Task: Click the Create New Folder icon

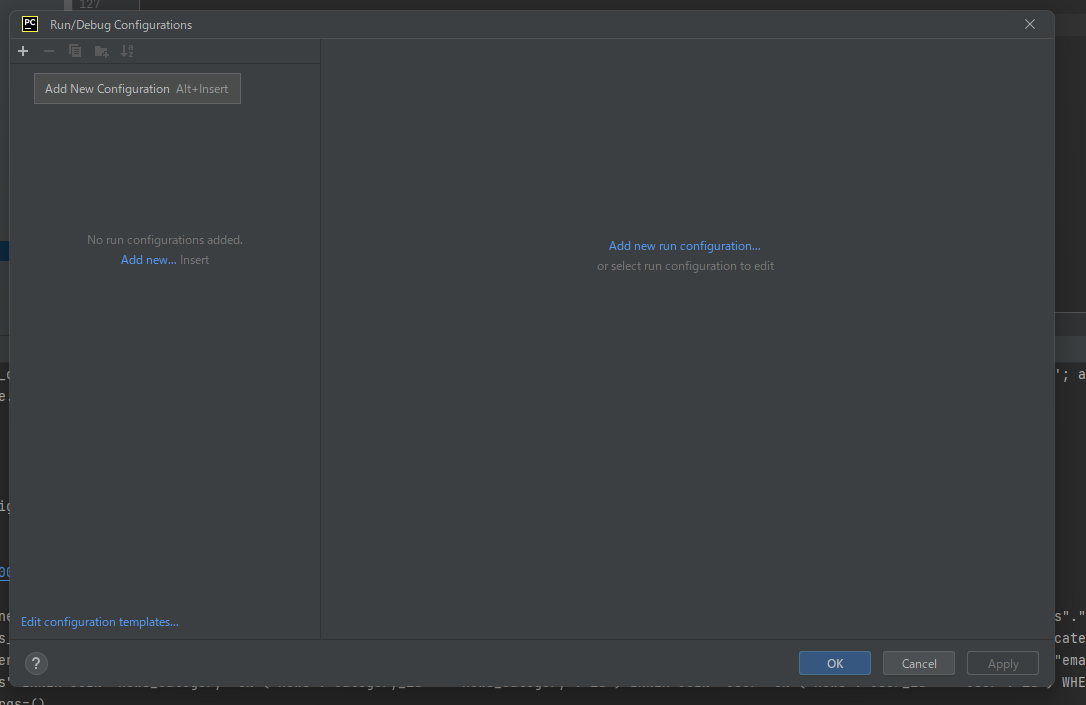Action: (101, 51)
